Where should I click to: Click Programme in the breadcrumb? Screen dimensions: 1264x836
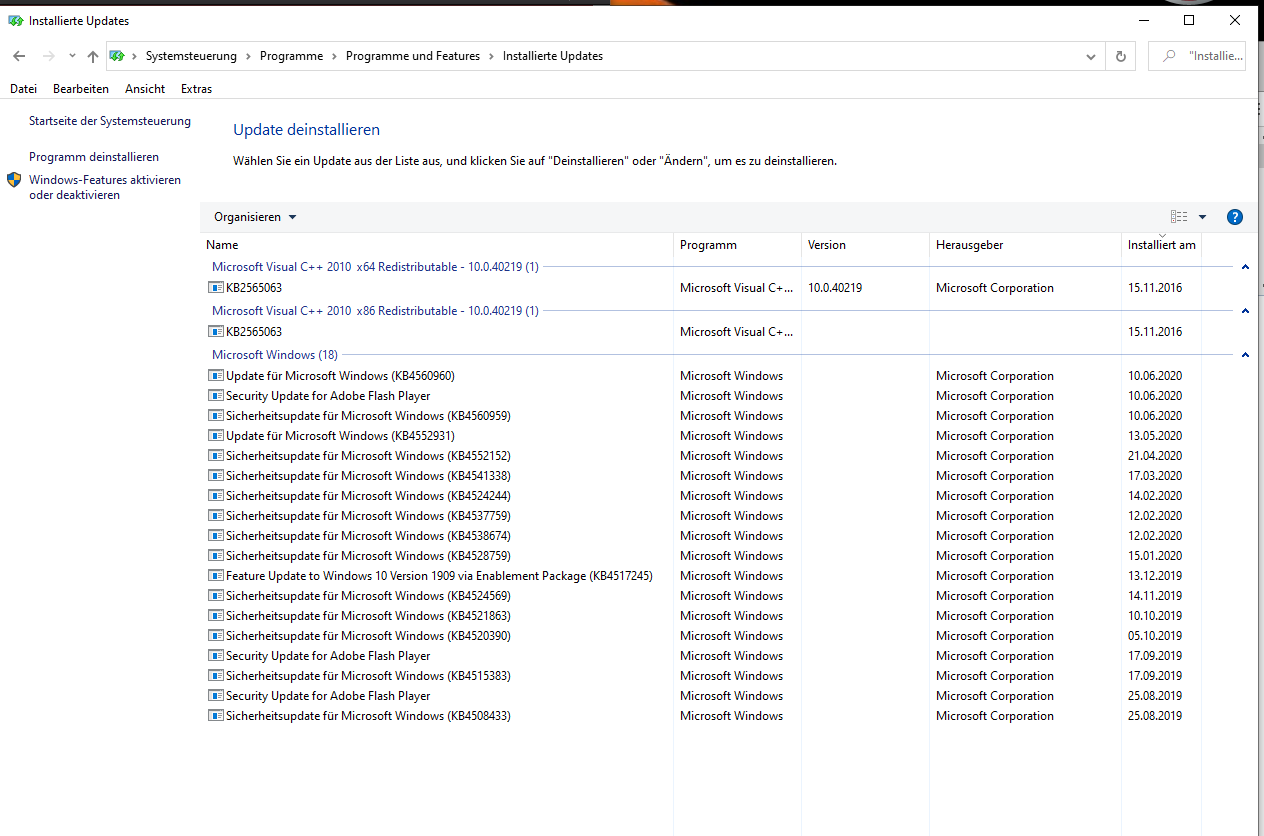pos(291,56)
